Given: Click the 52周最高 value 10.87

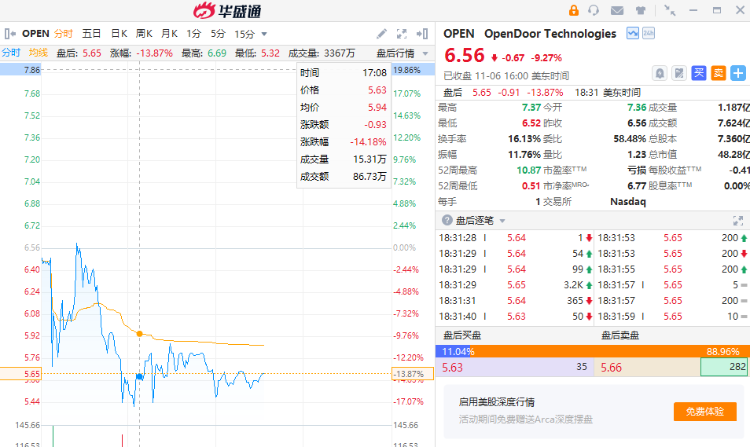Looking at the screenshot, I should 529,170.
